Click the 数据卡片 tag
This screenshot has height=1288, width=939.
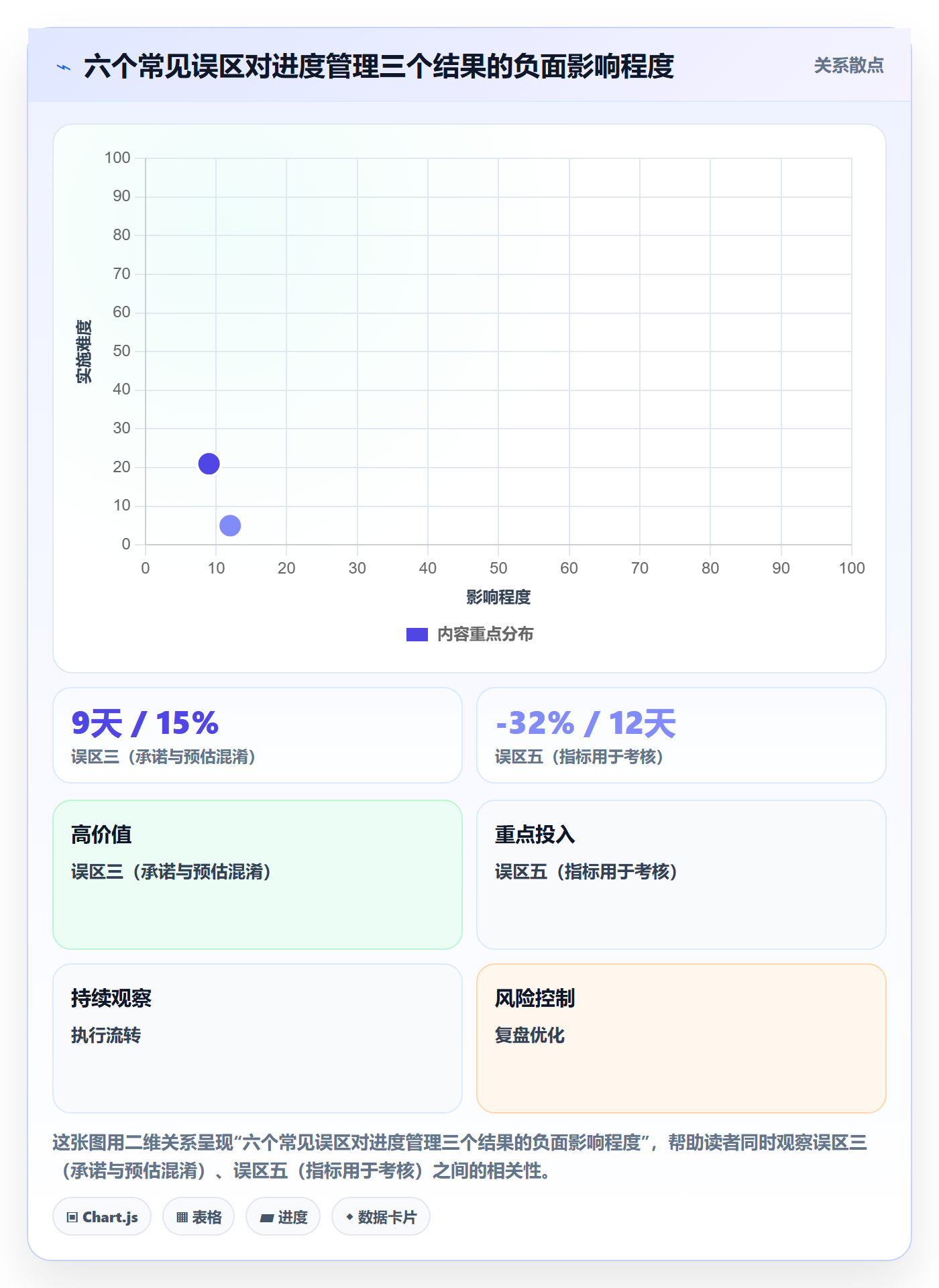coord(381,1217)
